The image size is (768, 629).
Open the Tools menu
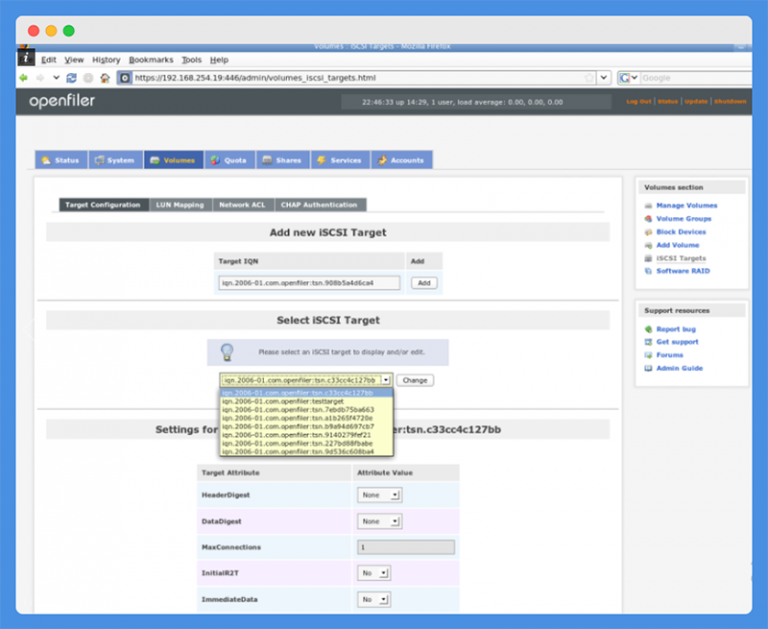[192, 60]
